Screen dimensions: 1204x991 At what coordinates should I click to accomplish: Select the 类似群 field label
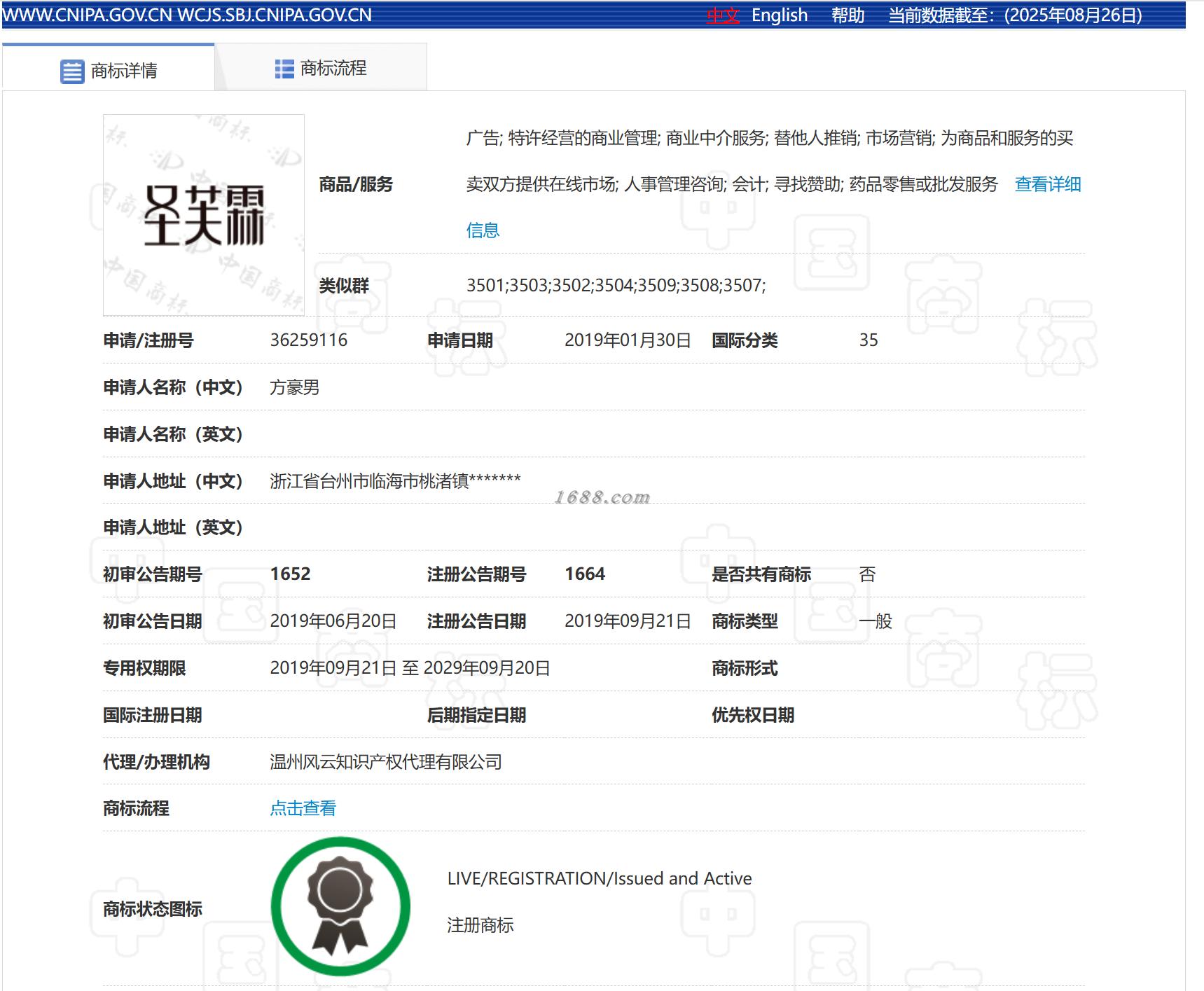[344, 286]
